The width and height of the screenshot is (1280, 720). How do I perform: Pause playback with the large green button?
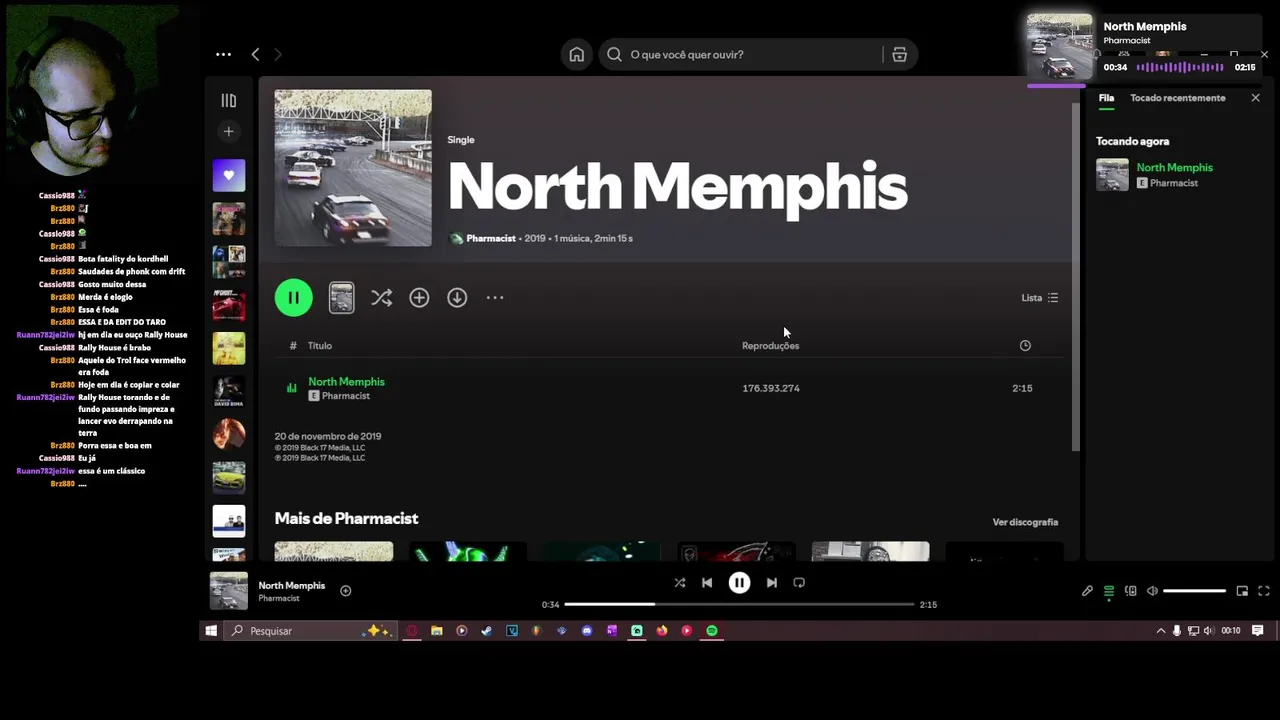293,297
